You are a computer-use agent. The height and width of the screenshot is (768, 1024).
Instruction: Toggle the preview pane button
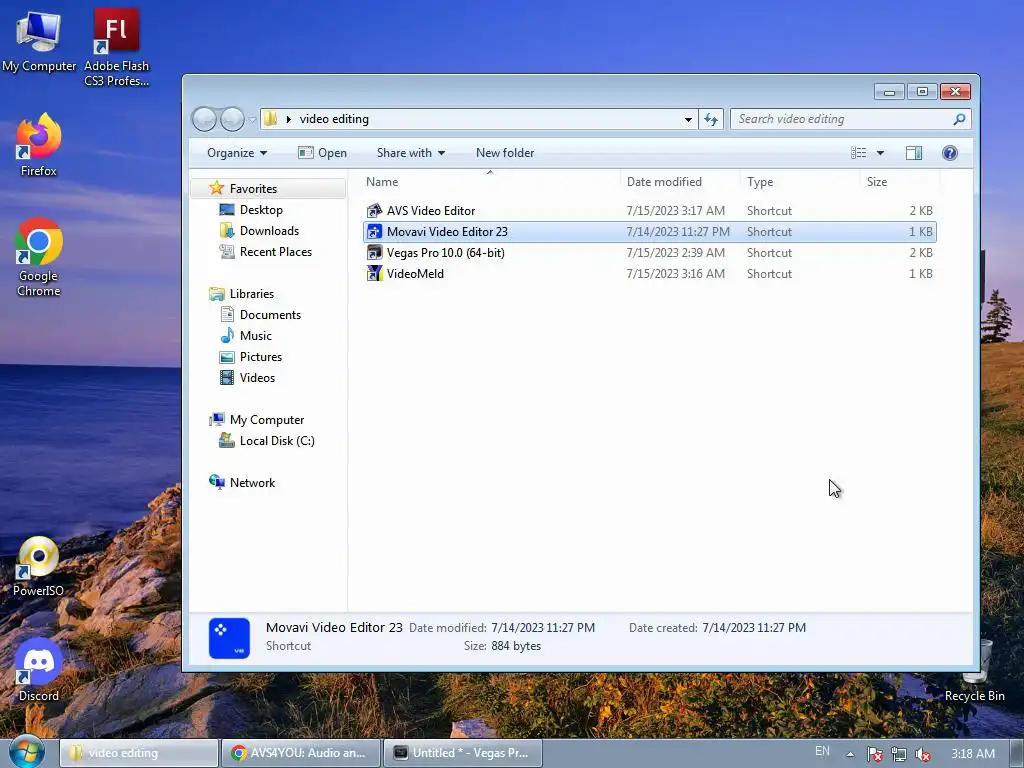point(914,153)
